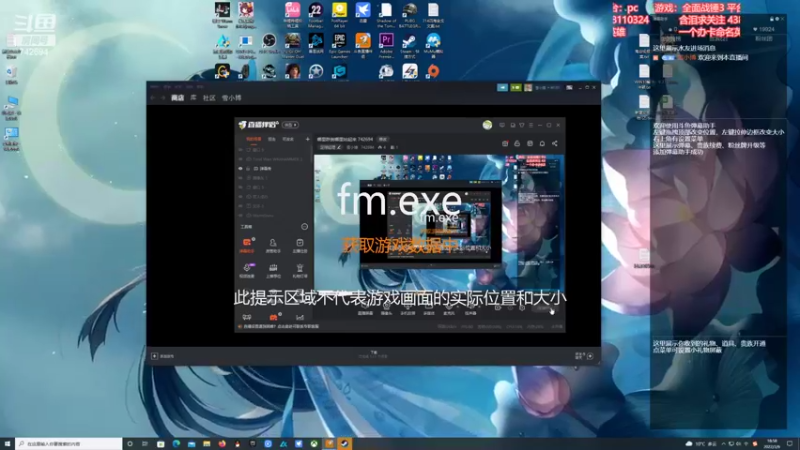Open notification center icon on taskbar
Screen dimensions: 800x450
[790, 444]
